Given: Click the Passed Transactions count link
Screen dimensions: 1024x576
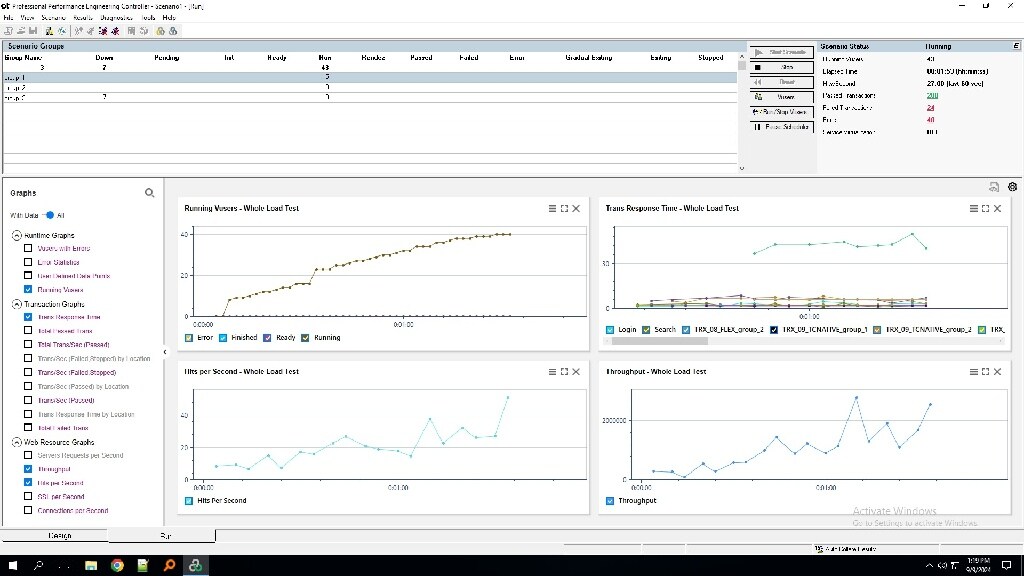Looking at the screenshot, I should coord(932,96).
